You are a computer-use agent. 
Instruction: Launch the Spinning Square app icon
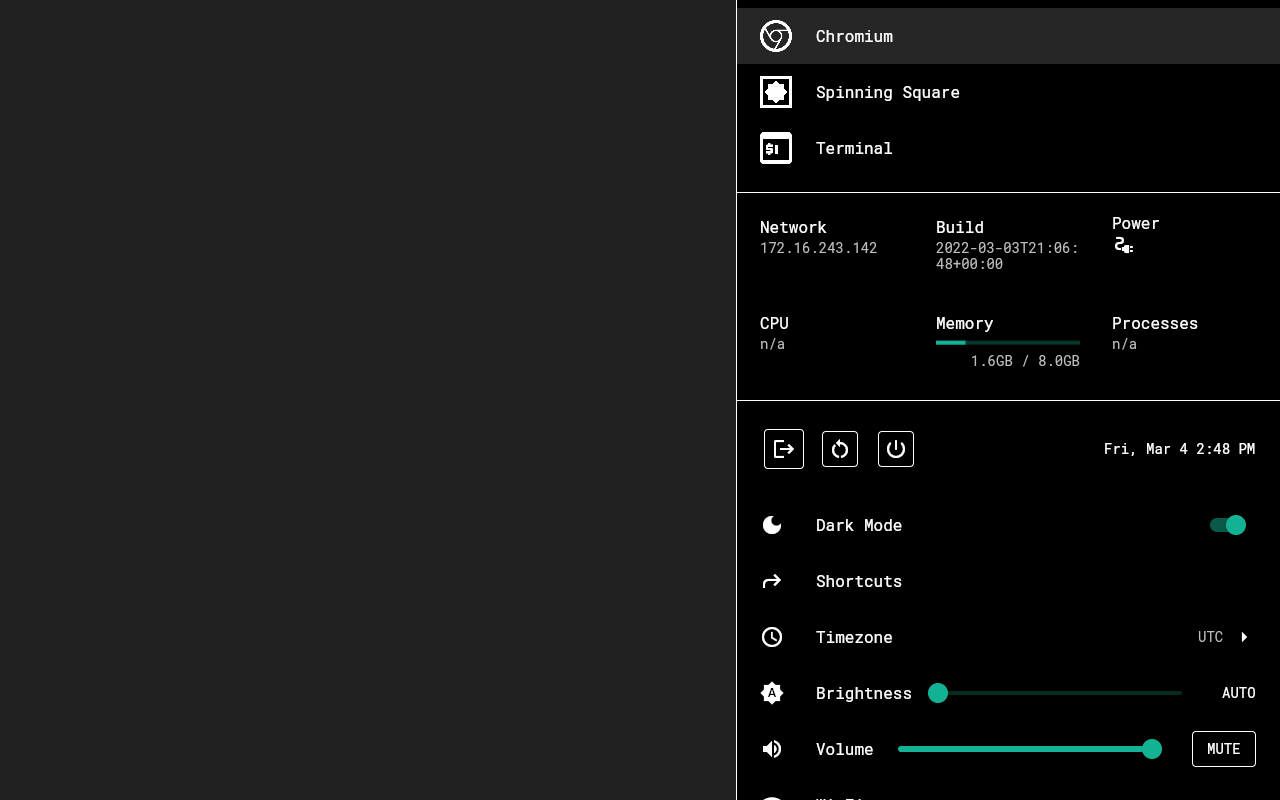click(x=776, y=92)
